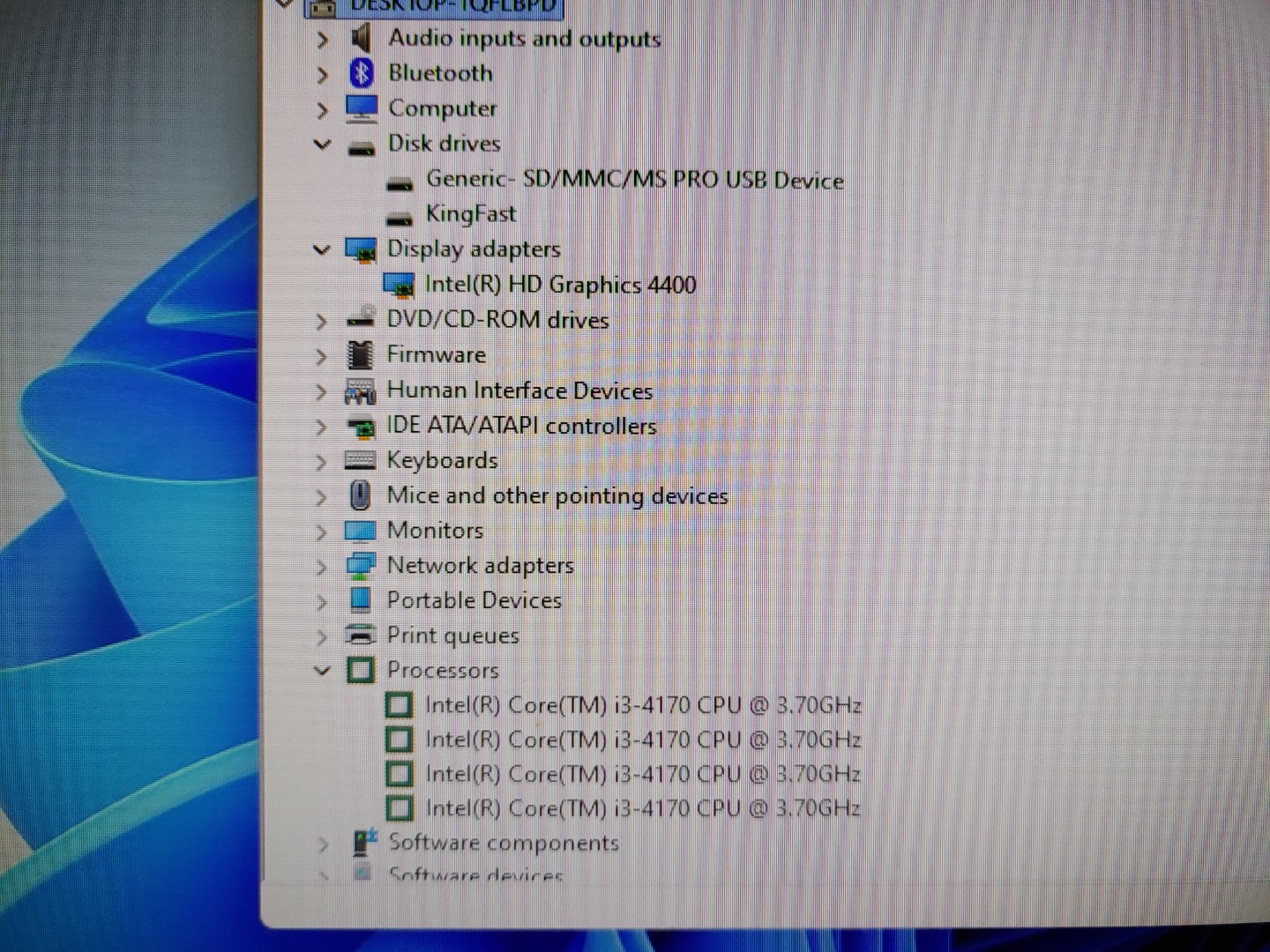Screen dimensions: 1270x952
Task: Select second Intel Core i3-4170 processor label
Action: 643,739
